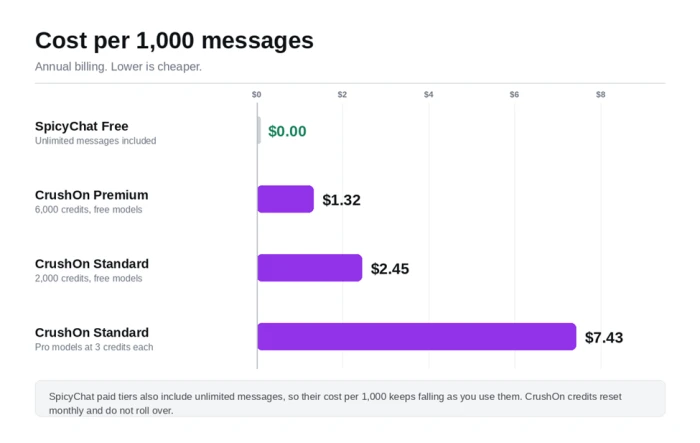Click the $7.43 value label
Screen dimensions: 700x443
click(604, 337)
